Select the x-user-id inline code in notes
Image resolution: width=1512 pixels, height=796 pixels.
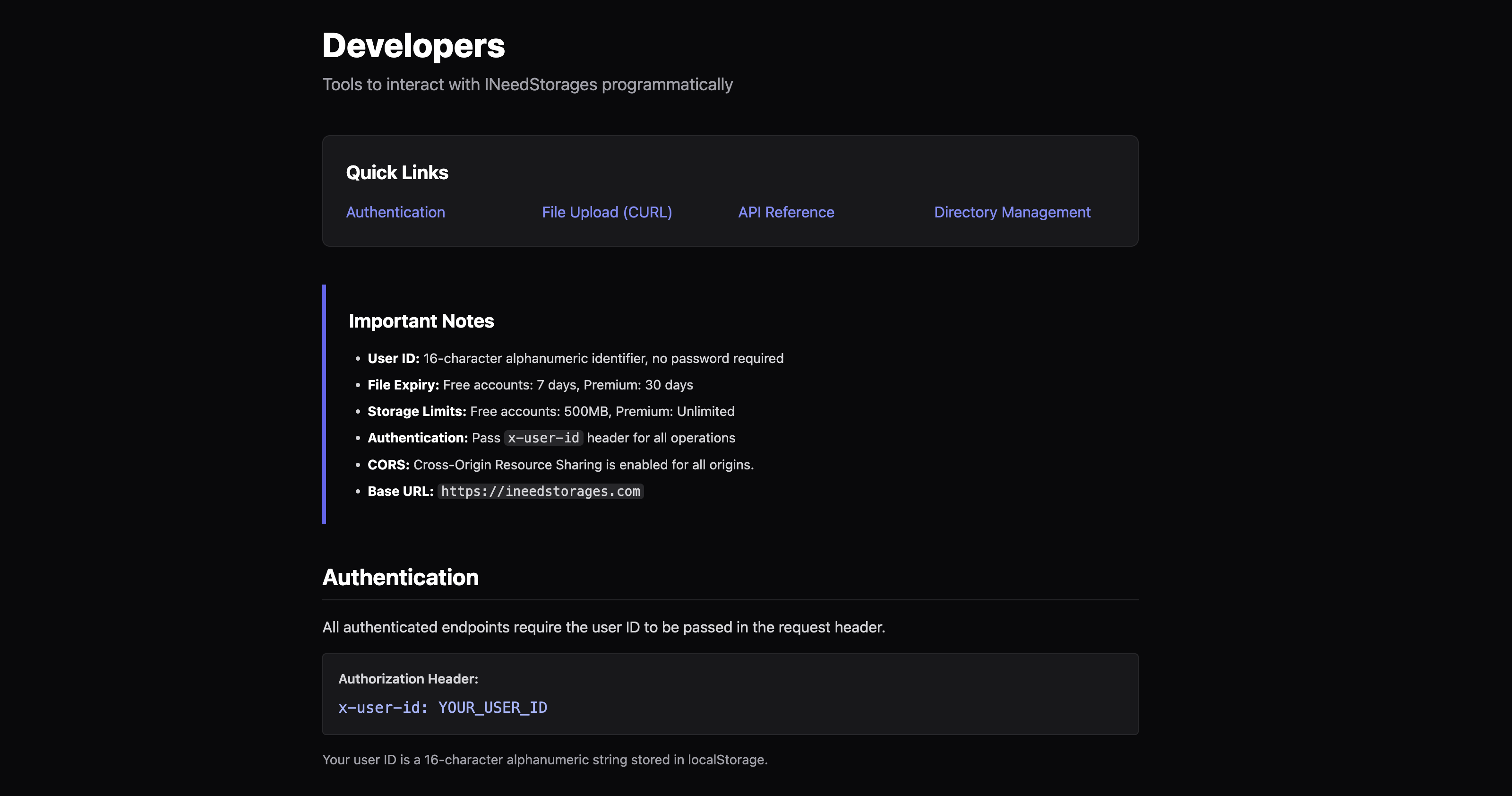coord(543,438)
